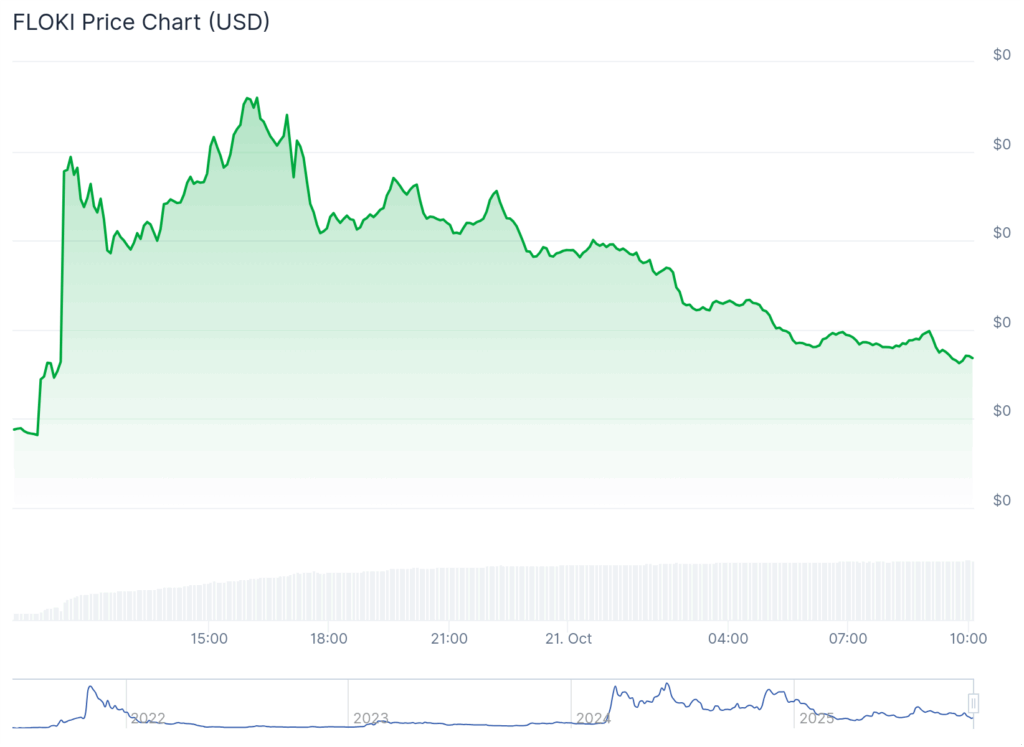Click the topmost $0 price axis label
This screenshot has height=747, width=1024.
click(1001, 56)
